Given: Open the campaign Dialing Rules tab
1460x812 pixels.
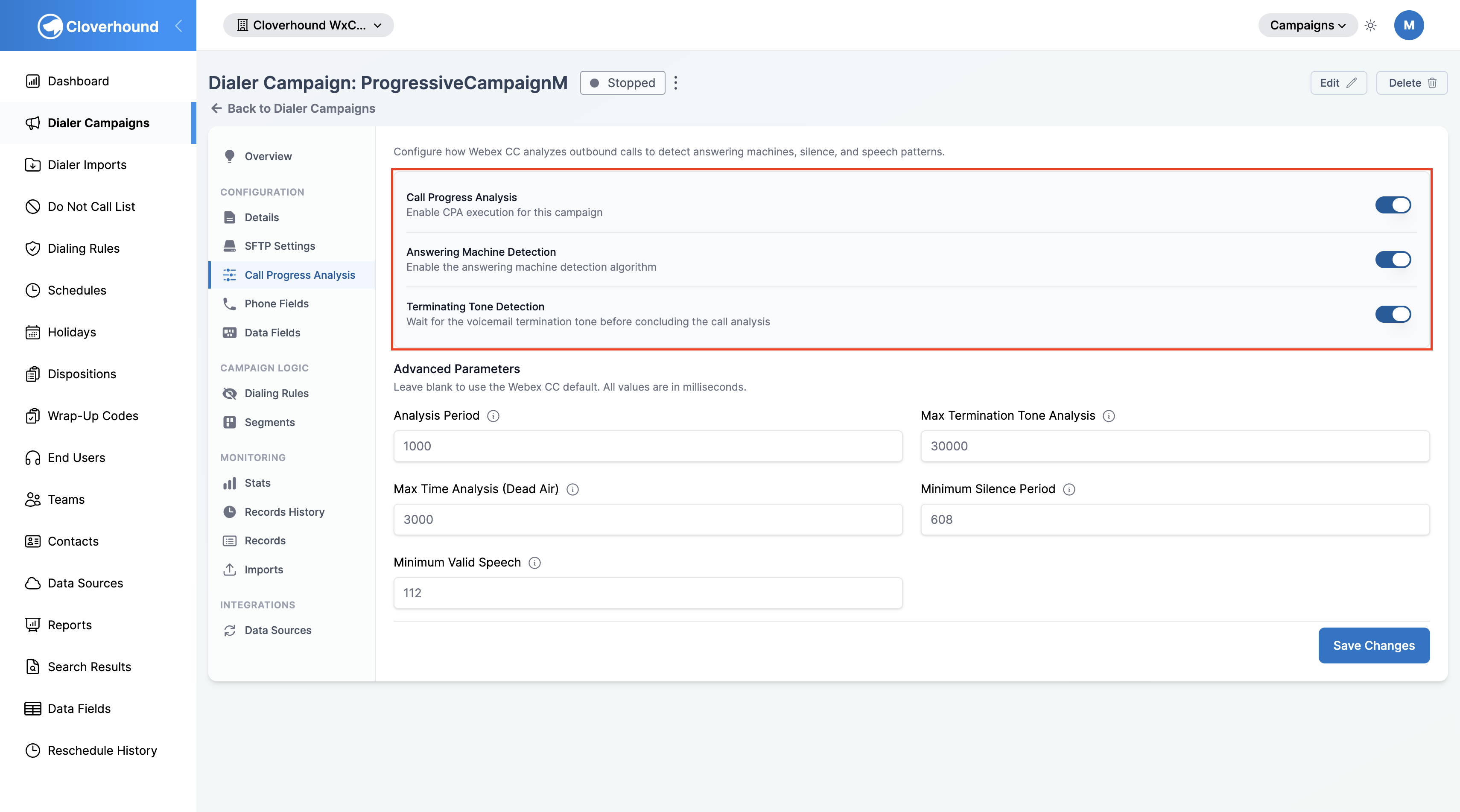Looking at the screenshot, I should 291,393.
